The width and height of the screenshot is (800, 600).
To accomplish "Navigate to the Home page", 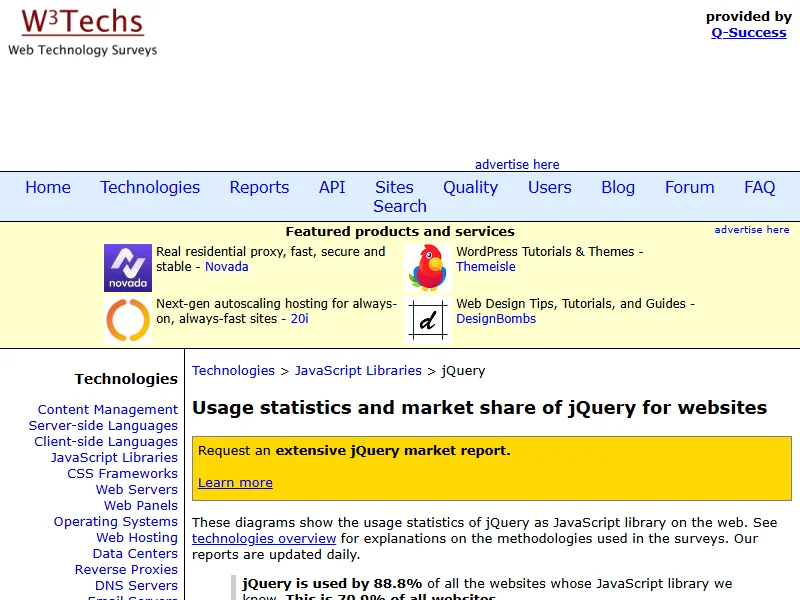I will (x=48, y=187).
